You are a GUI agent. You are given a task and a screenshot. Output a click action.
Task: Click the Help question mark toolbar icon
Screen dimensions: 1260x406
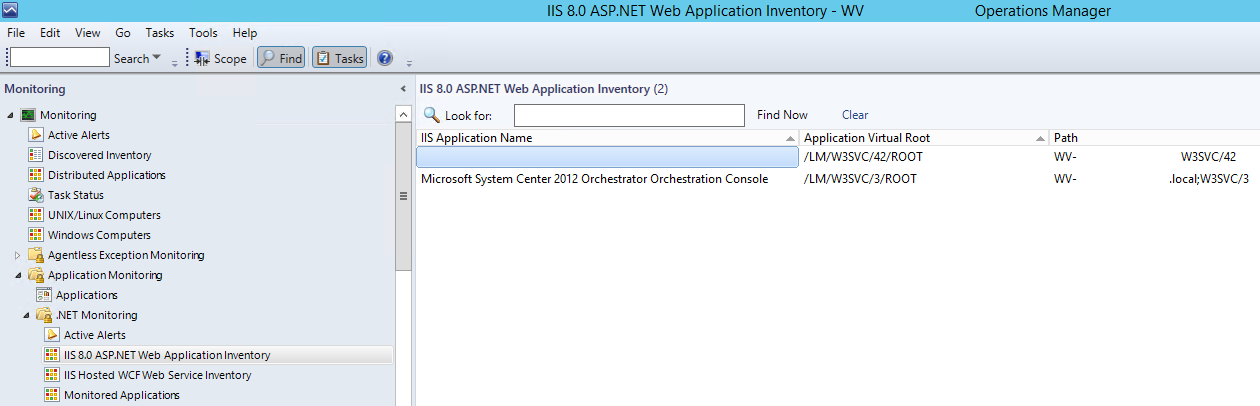[x=385, y=59]
